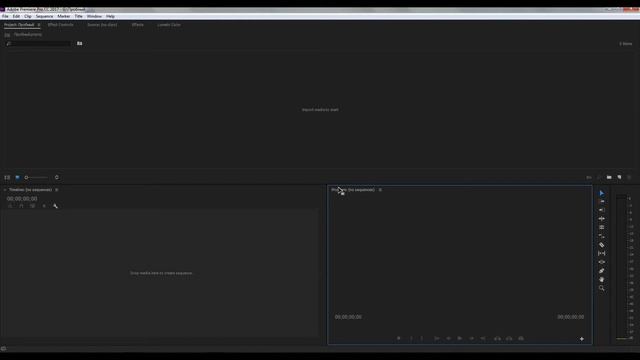
Task: Click Mark Out button in Program monitor
Action: point(422,338)
